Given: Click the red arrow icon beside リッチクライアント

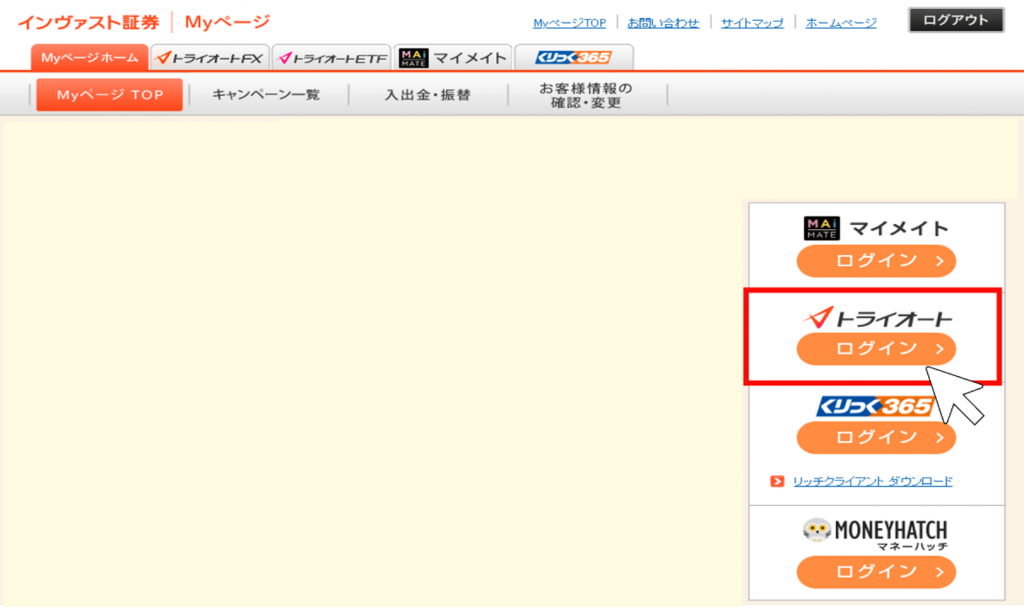Looking at the screenshot, I should tap(777, 482).
